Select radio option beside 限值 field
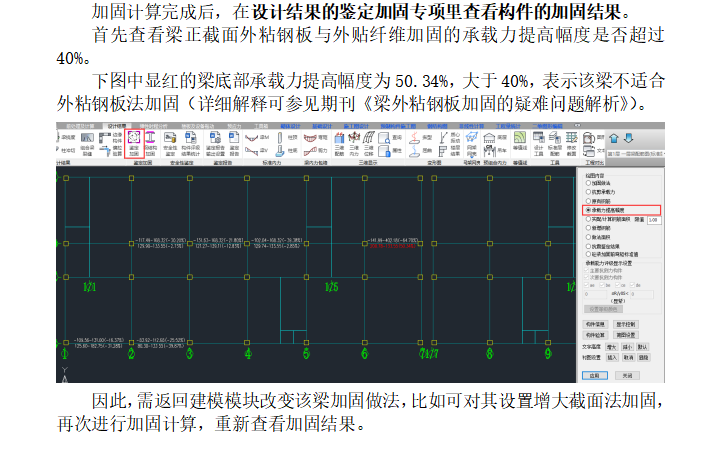Image resolution: width=701 pixels, height=450 pixels. coord(588,219)
